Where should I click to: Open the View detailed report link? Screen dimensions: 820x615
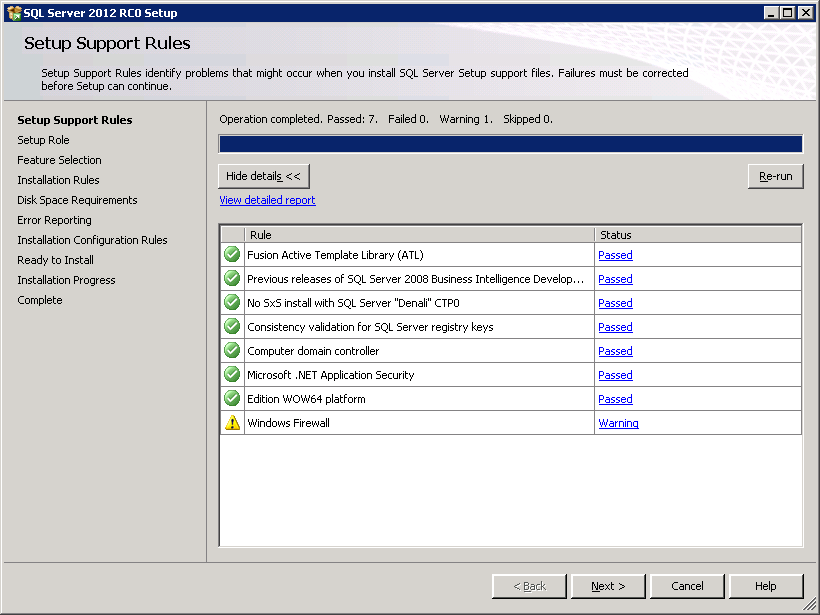(267, 200)
